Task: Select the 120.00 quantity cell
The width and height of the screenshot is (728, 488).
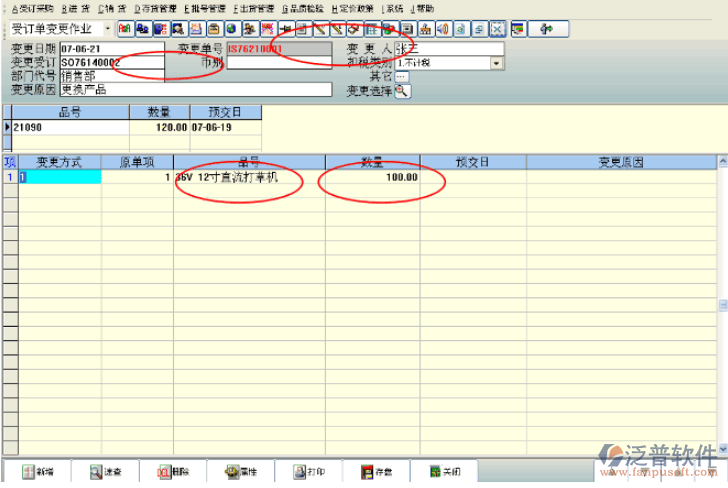Action: click(160, 128)
